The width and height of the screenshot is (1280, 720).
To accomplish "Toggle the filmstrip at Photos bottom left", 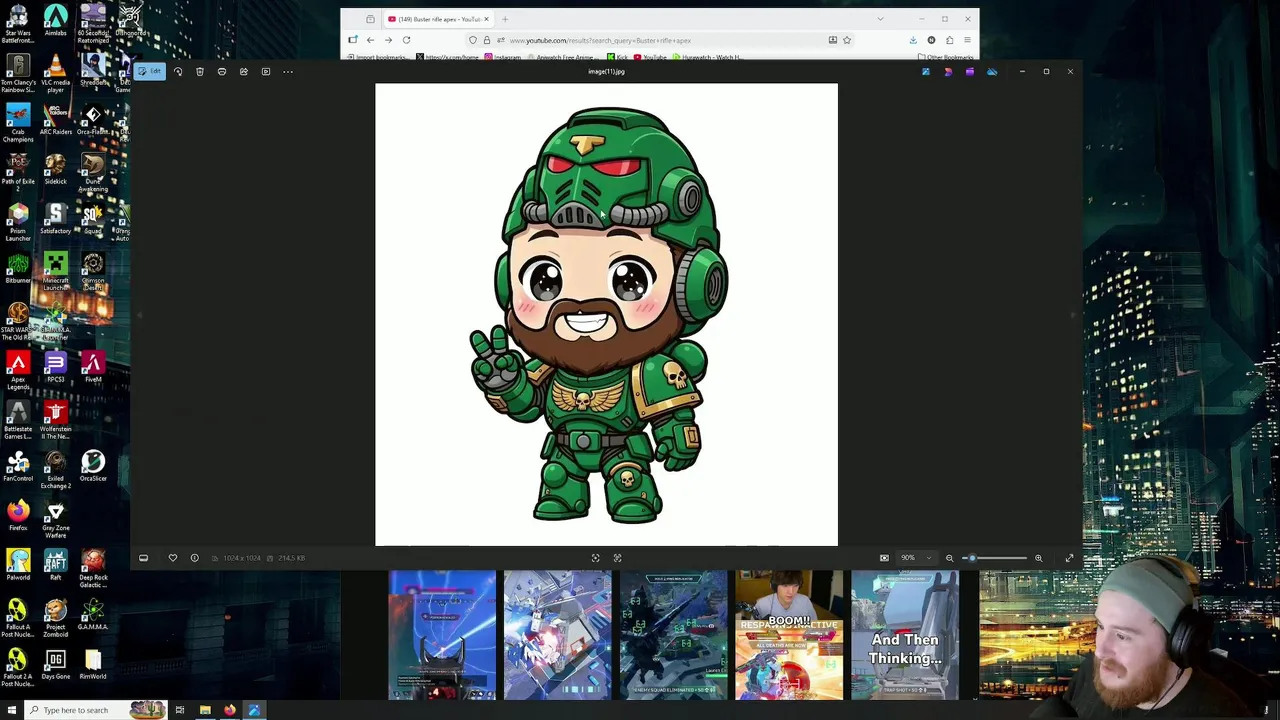I will coord(143,558).
